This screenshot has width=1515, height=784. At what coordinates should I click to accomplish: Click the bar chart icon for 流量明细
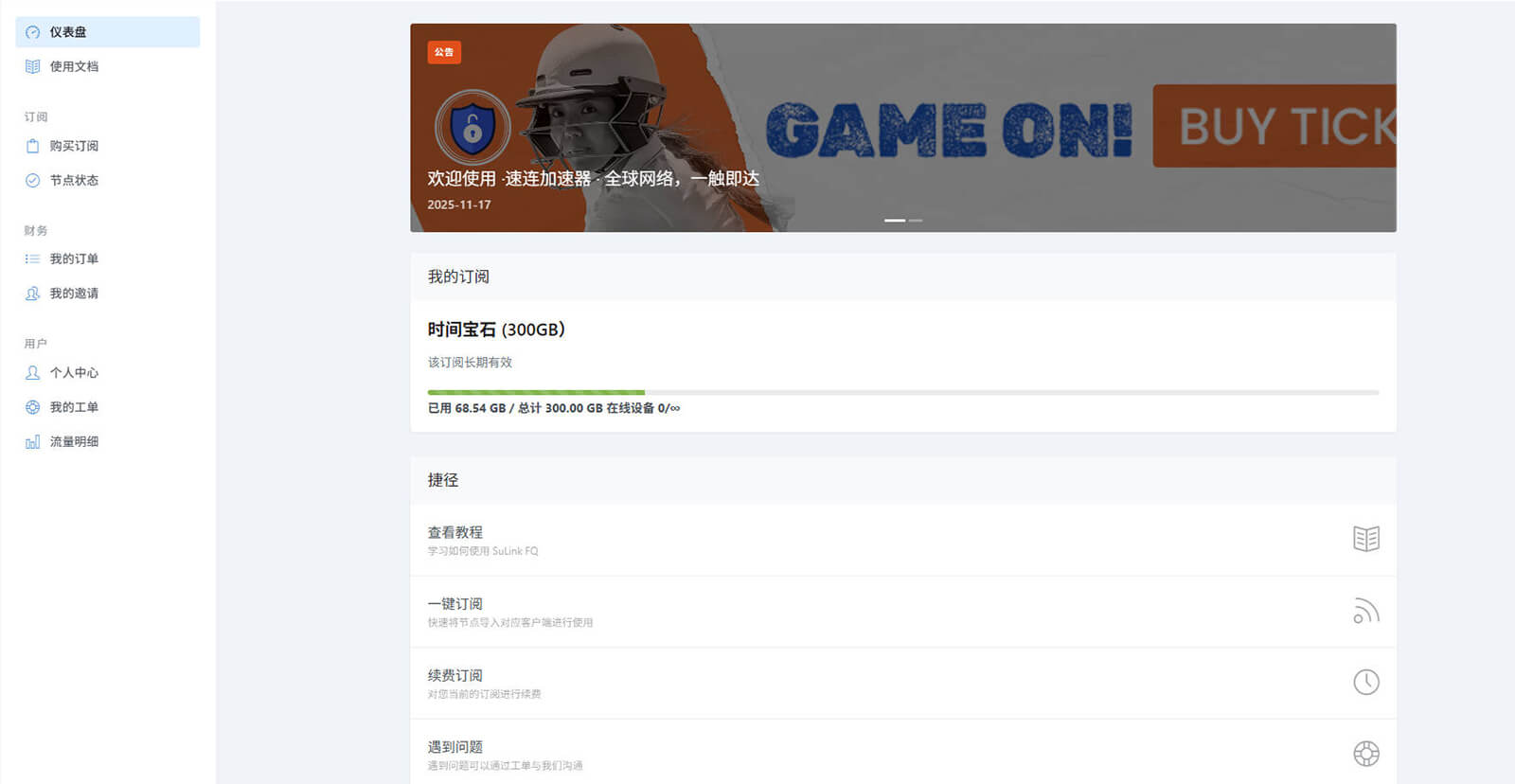coord(32,441)
